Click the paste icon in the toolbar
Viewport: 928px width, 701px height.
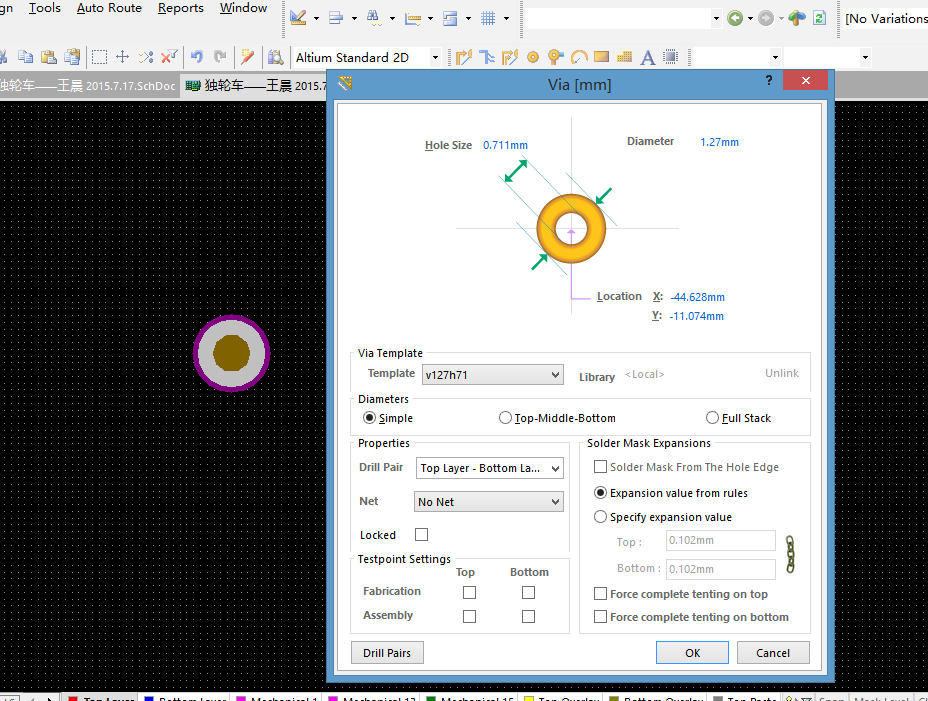(x=49, y=57)
